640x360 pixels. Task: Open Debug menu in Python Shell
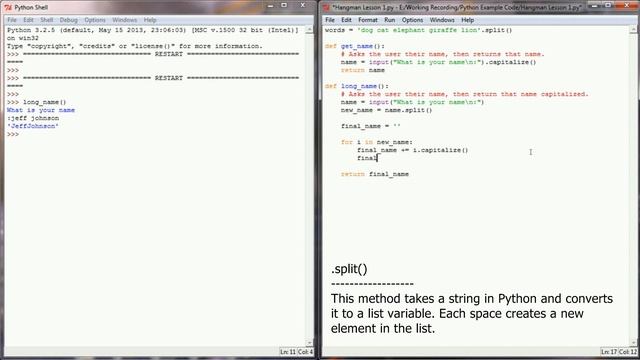coord(69,20)
